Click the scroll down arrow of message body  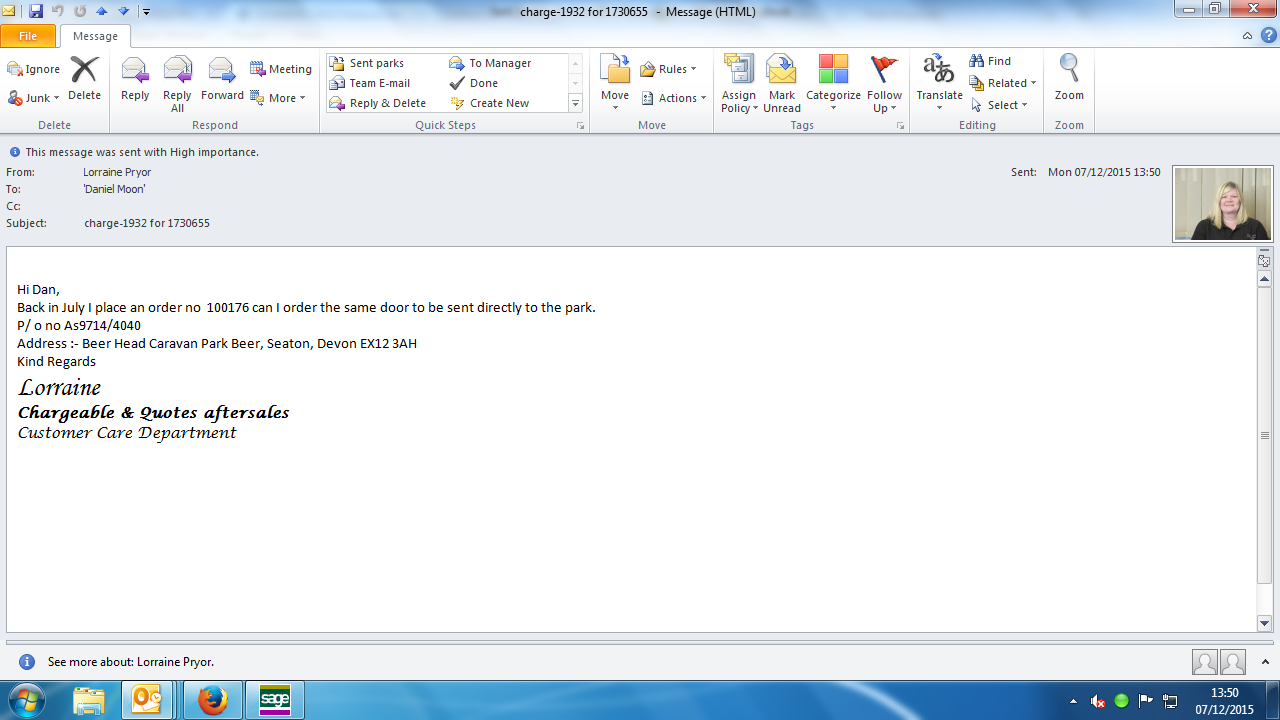pyautogui.click(x=1264, y=623)
